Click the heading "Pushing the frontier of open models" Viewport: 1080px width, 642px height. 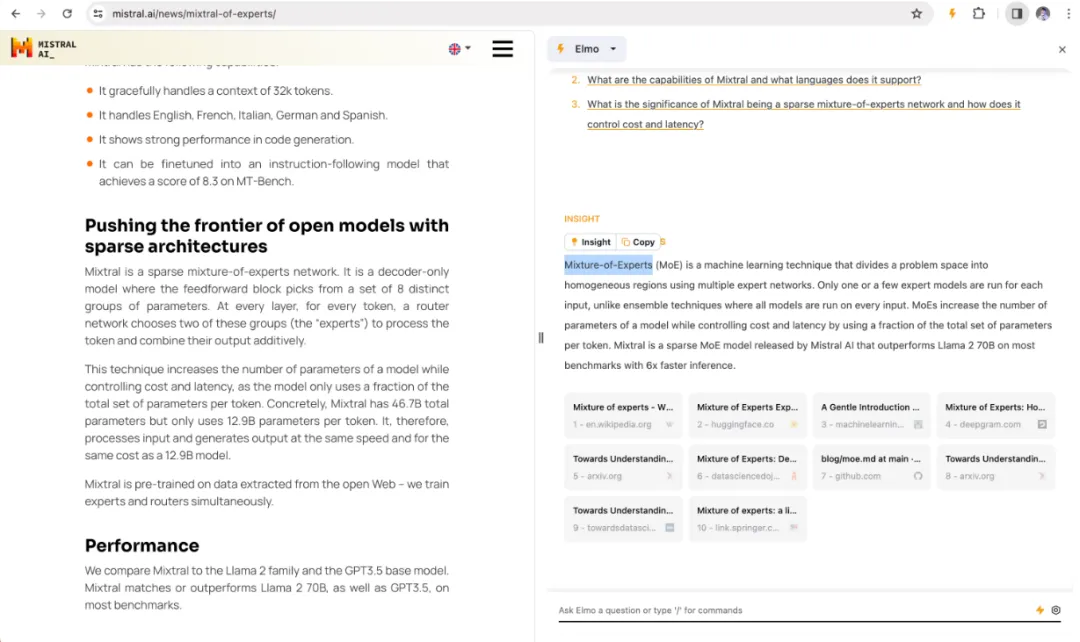coord(267,236)
